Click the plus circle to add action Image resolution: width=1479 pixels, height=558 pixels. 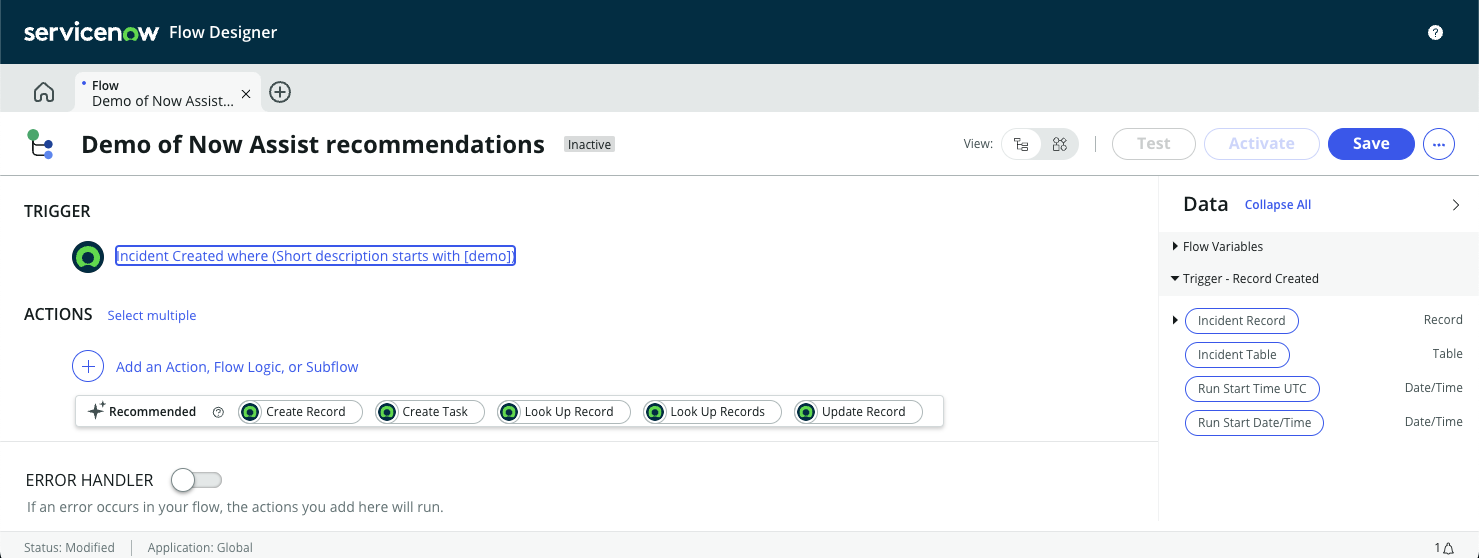88,367
